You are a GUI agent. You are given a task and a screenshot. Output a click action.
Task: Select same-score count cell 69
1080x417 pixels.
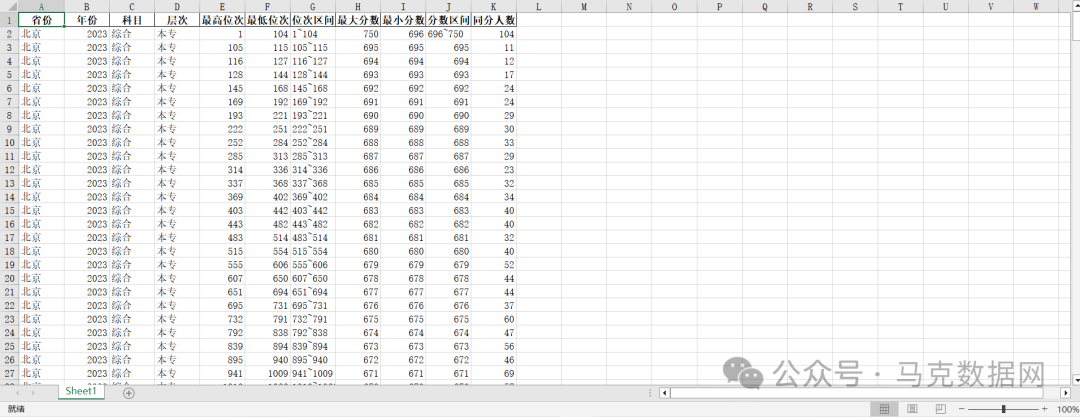click(493, 373)
